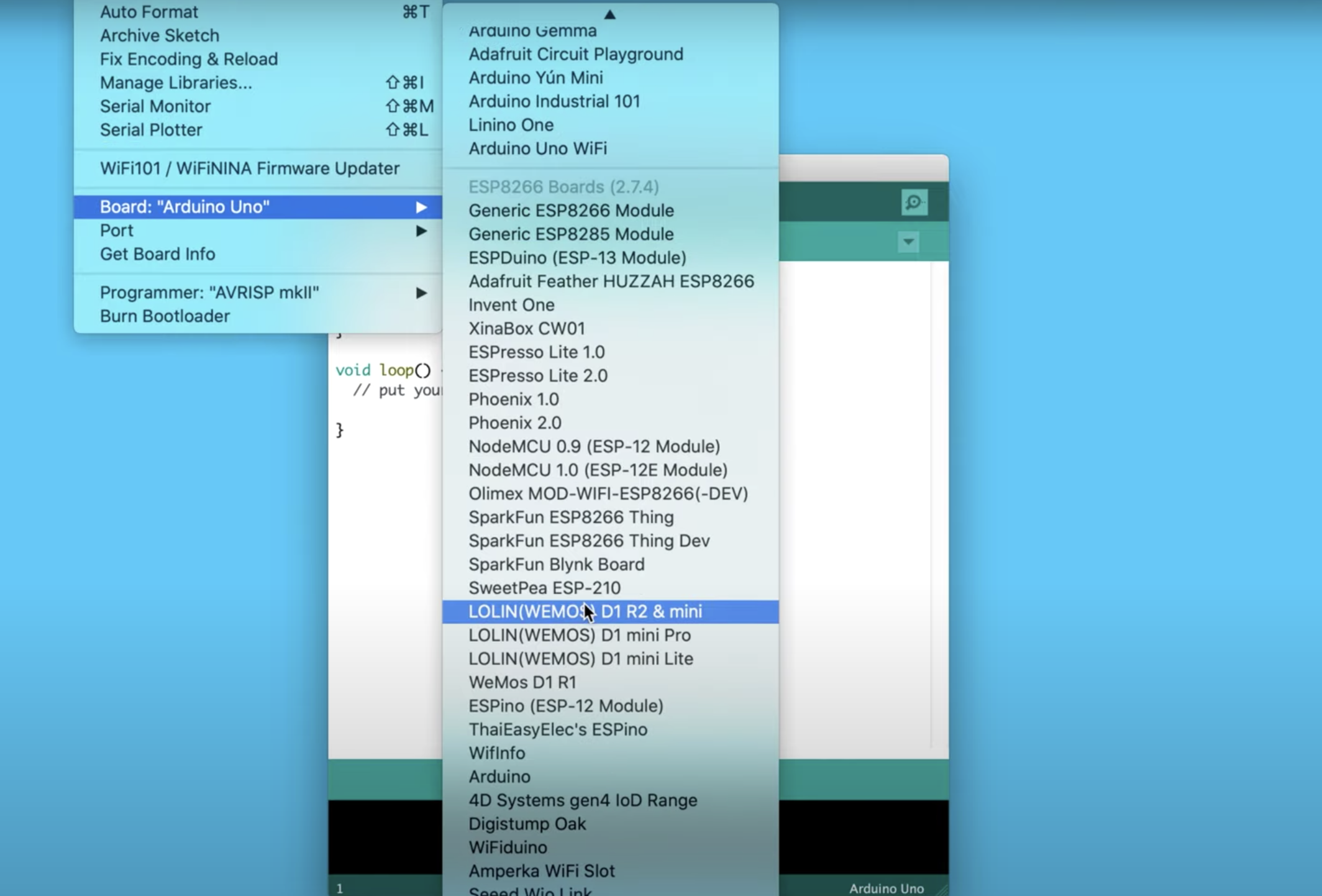Click "Get Board Info"
Screen dimensions: 1322x896
point(157,254)
